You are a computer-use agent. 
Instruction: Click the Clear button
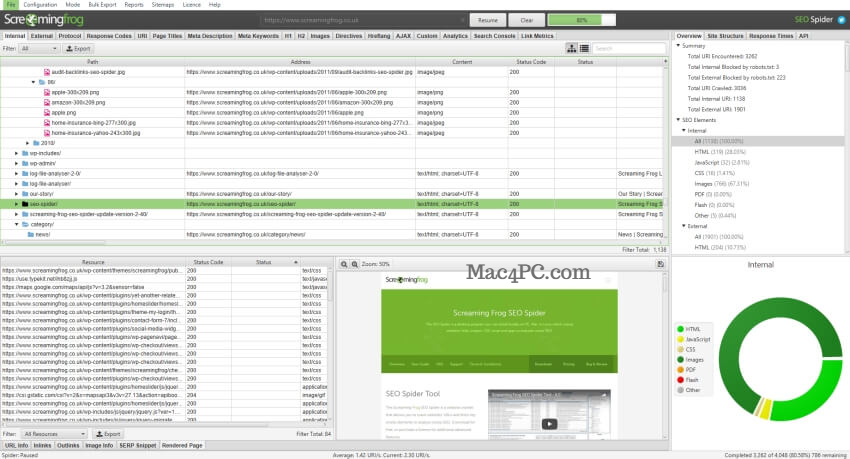[x=527, y=20]
